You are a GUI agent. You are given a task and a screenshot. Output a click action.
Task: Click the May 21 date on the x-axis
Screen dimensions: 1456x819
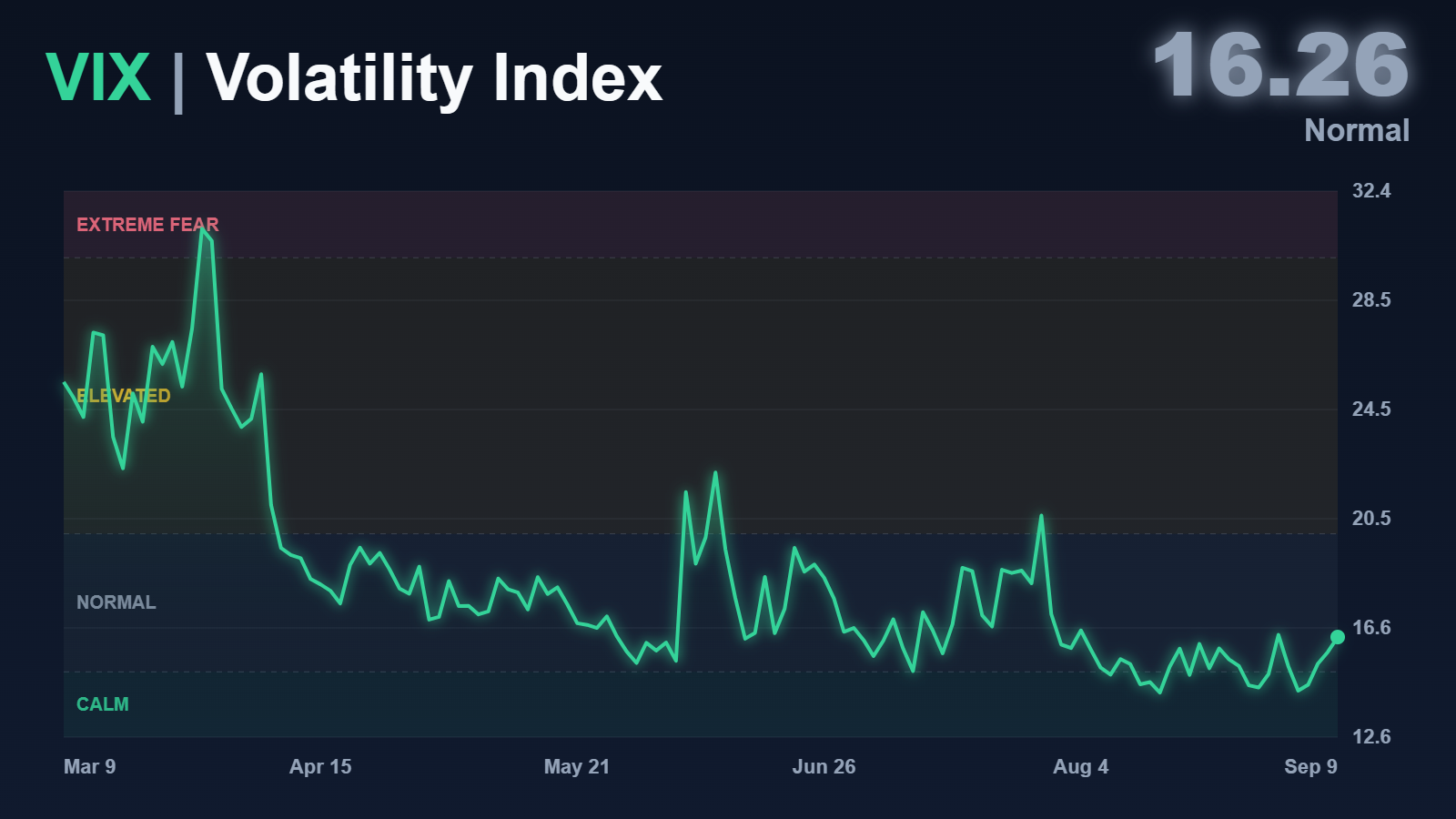[577, 767]
